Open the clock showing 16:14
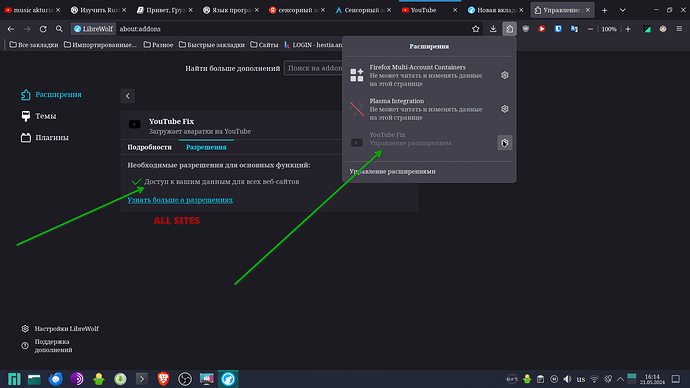 (652, 379)
